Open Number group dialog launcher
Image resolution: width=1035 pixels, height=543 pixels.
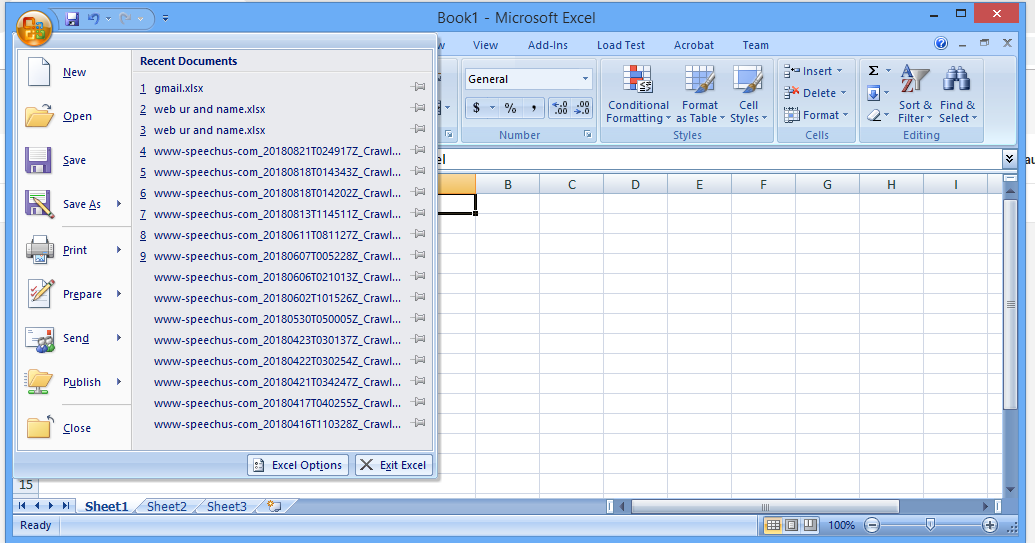coord(587,135)
